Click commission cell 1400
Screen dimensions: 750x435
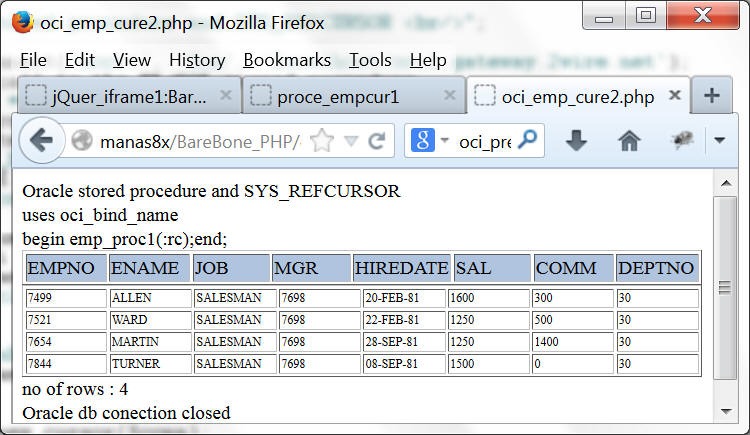[x=573, y=342]
